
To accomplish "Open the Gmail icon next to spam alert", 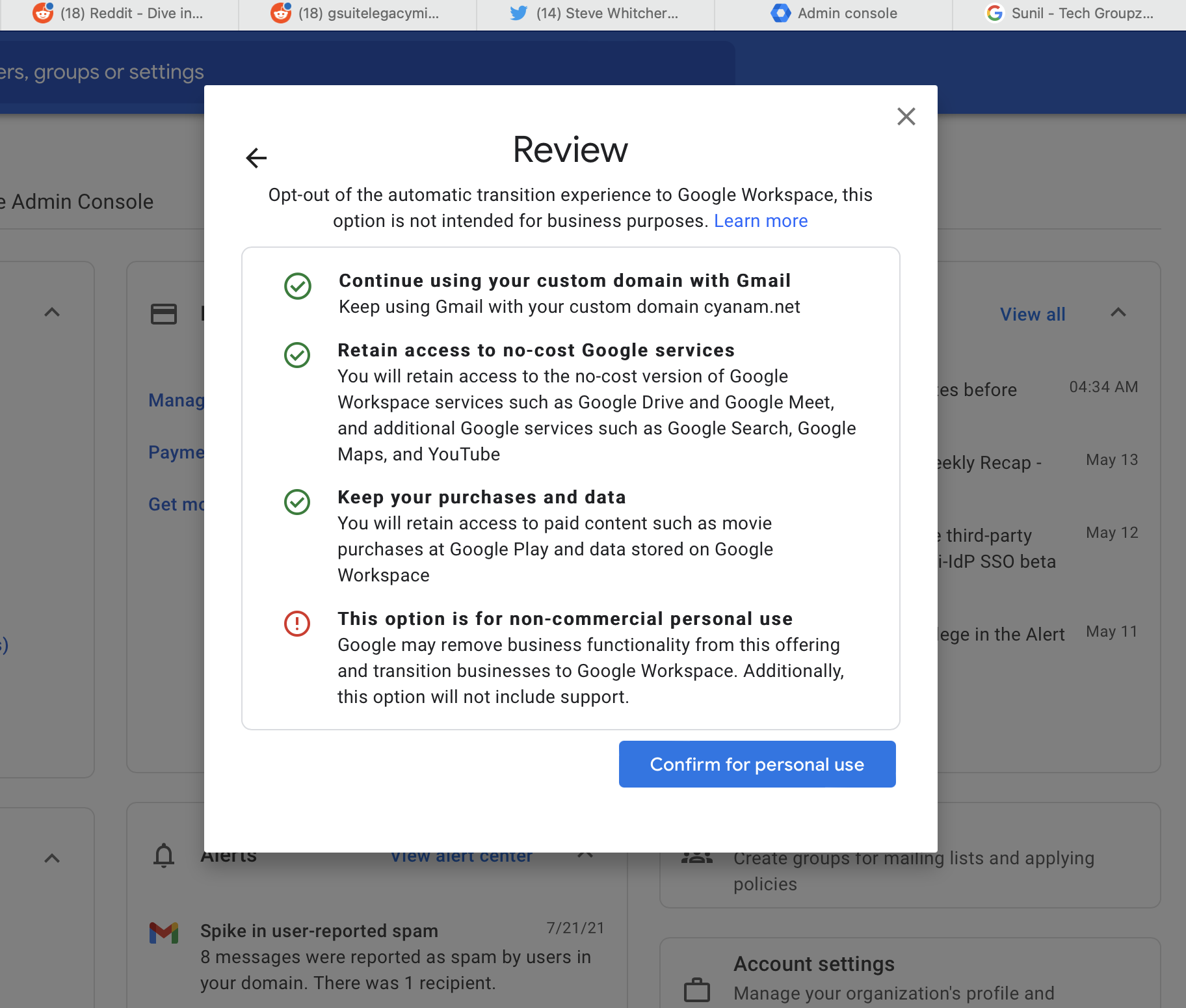I will 164,933.
